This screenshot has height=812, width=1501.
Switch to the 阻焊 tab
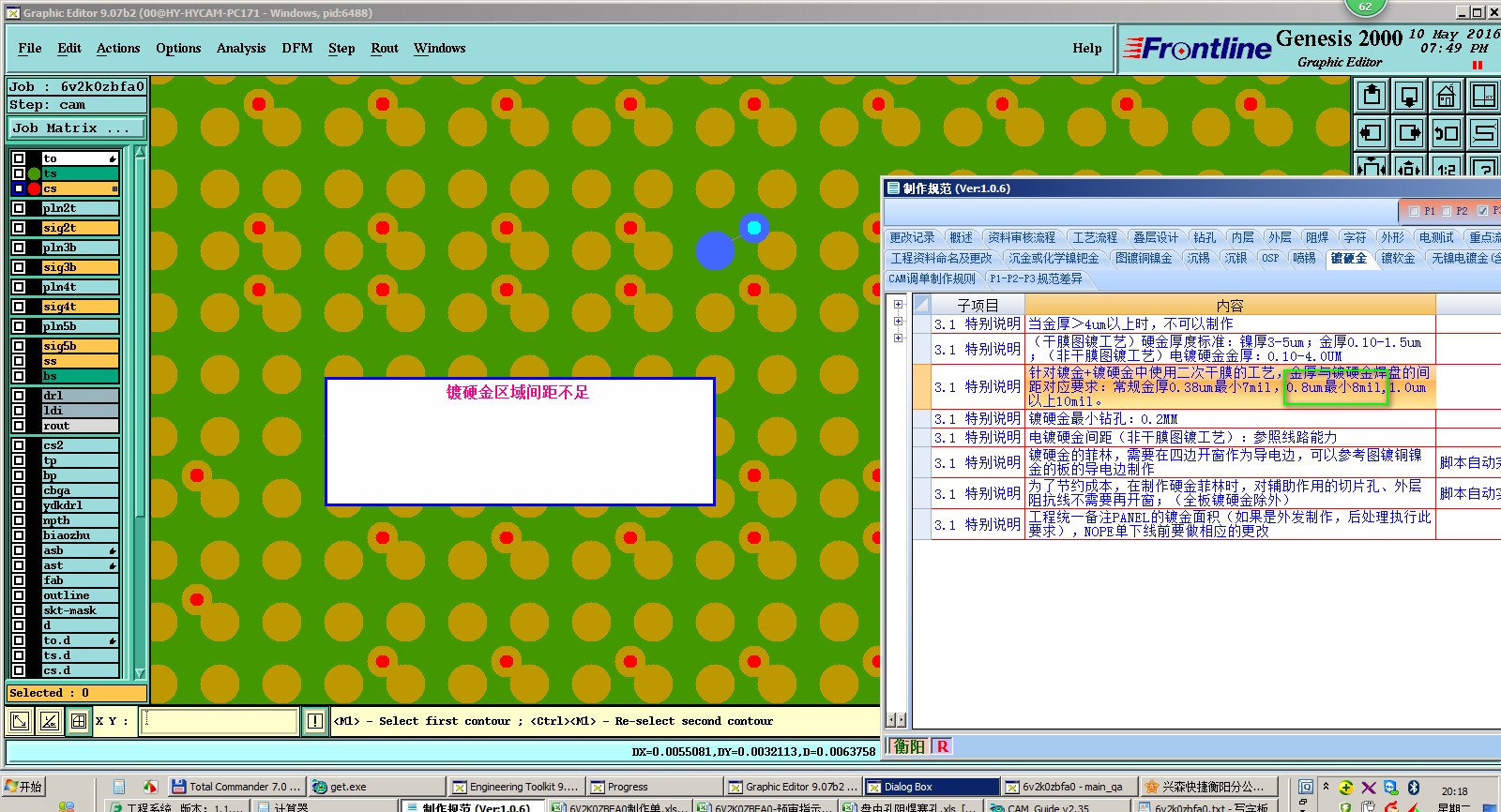(1317, 237)
